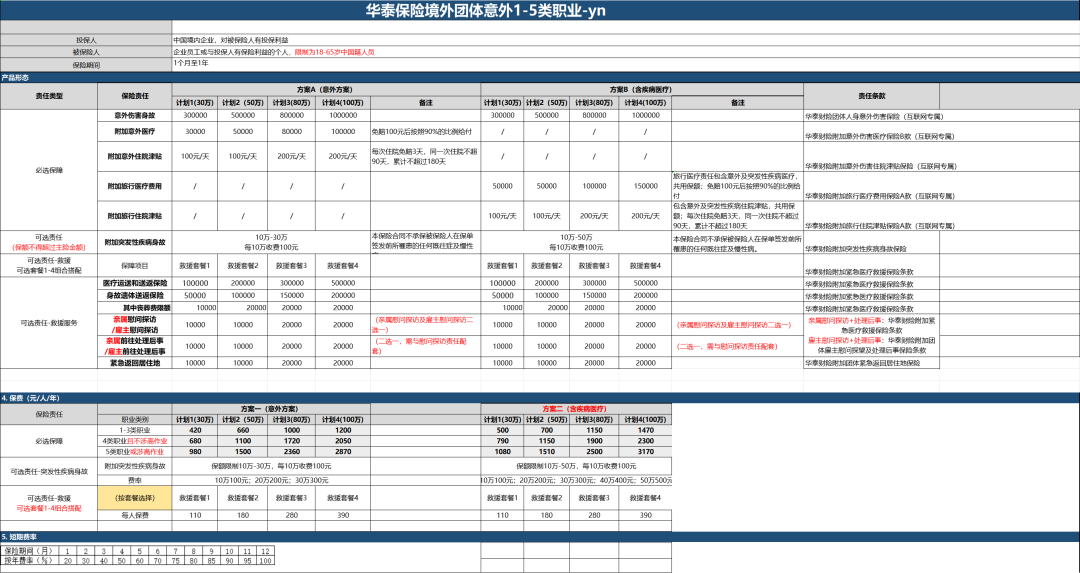The height and width of the screenshot is (573, 1080).
Task: Click the 身故遗体送返保险 row label
Action: [x=134, y=295]
